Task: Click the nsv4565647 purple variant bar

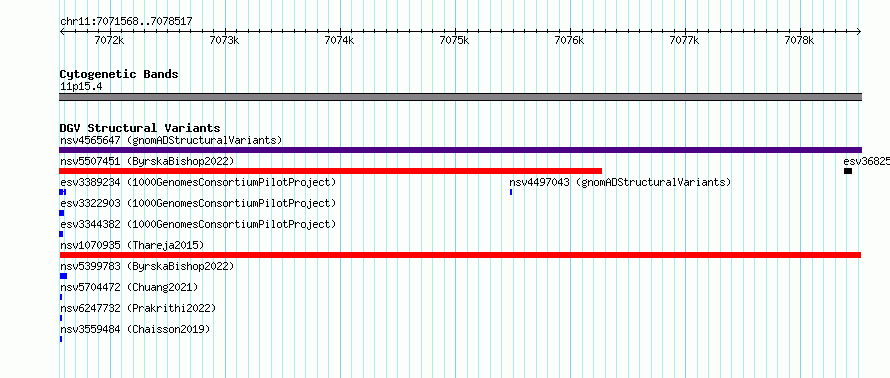Action: point(460,150)
